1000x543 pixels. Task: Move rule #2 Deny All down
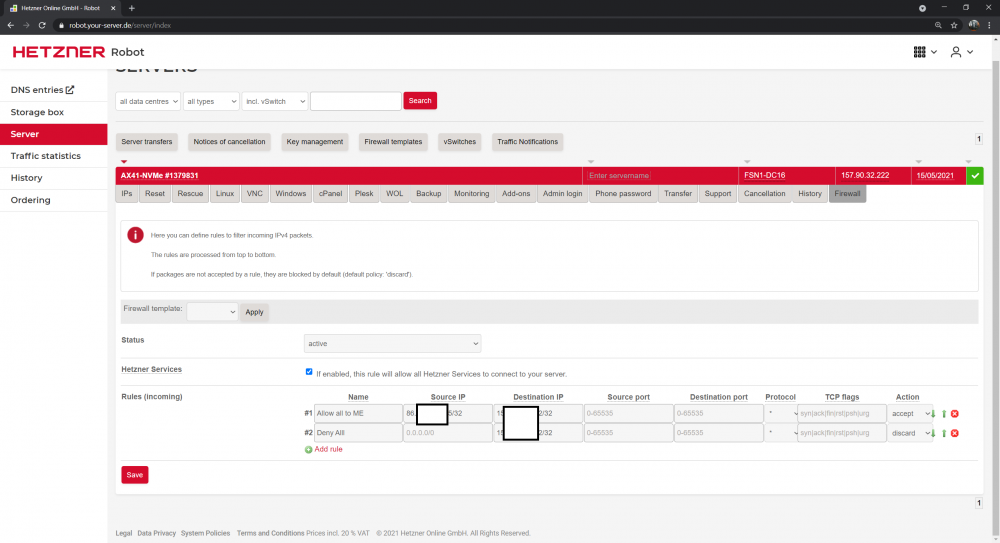click(x=934, y=433)
